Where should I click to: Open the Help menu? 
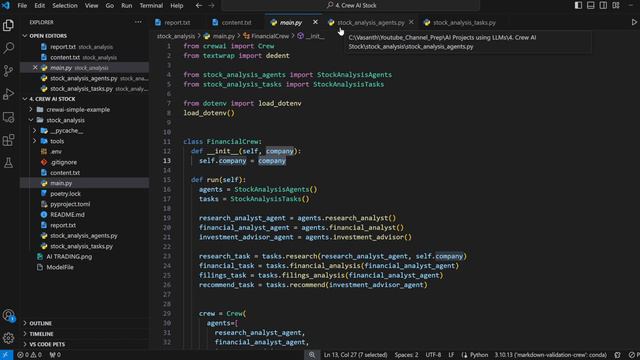point(177,6)
